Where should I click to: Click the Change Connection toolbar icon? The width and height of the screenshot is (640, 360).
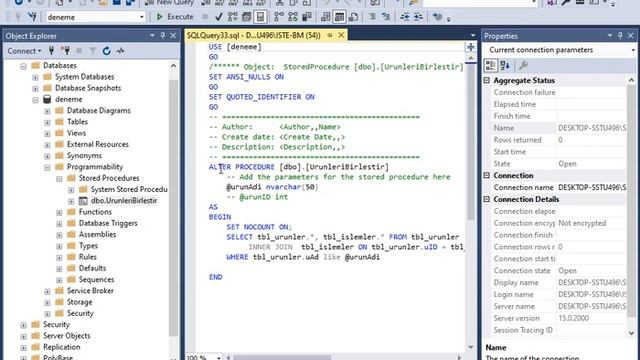32,17
